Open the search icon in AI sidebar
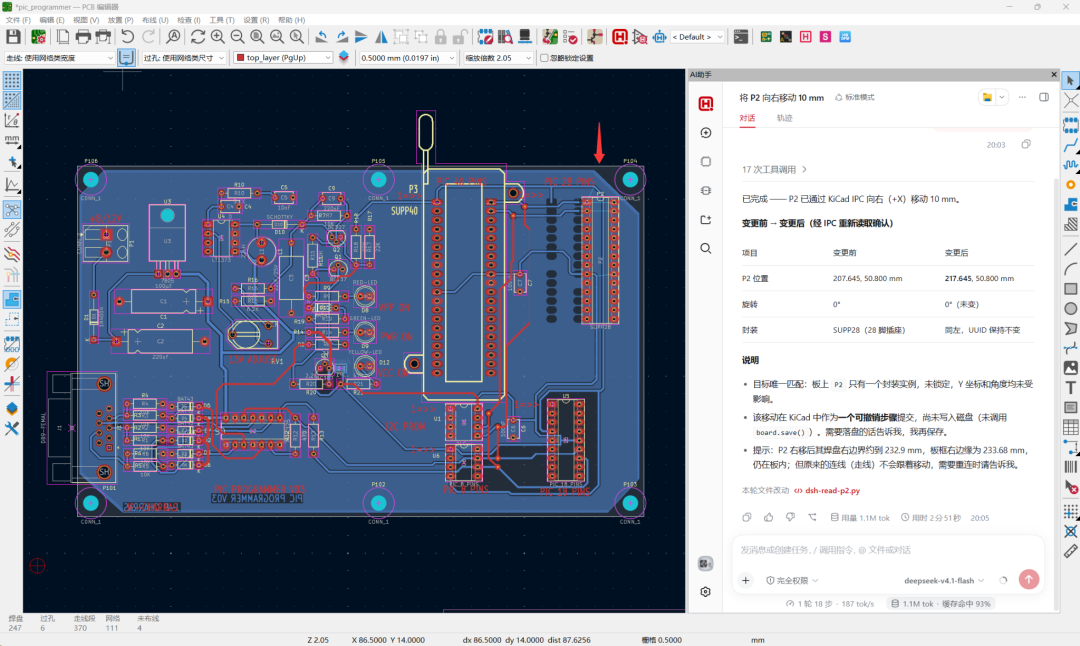 705,249
